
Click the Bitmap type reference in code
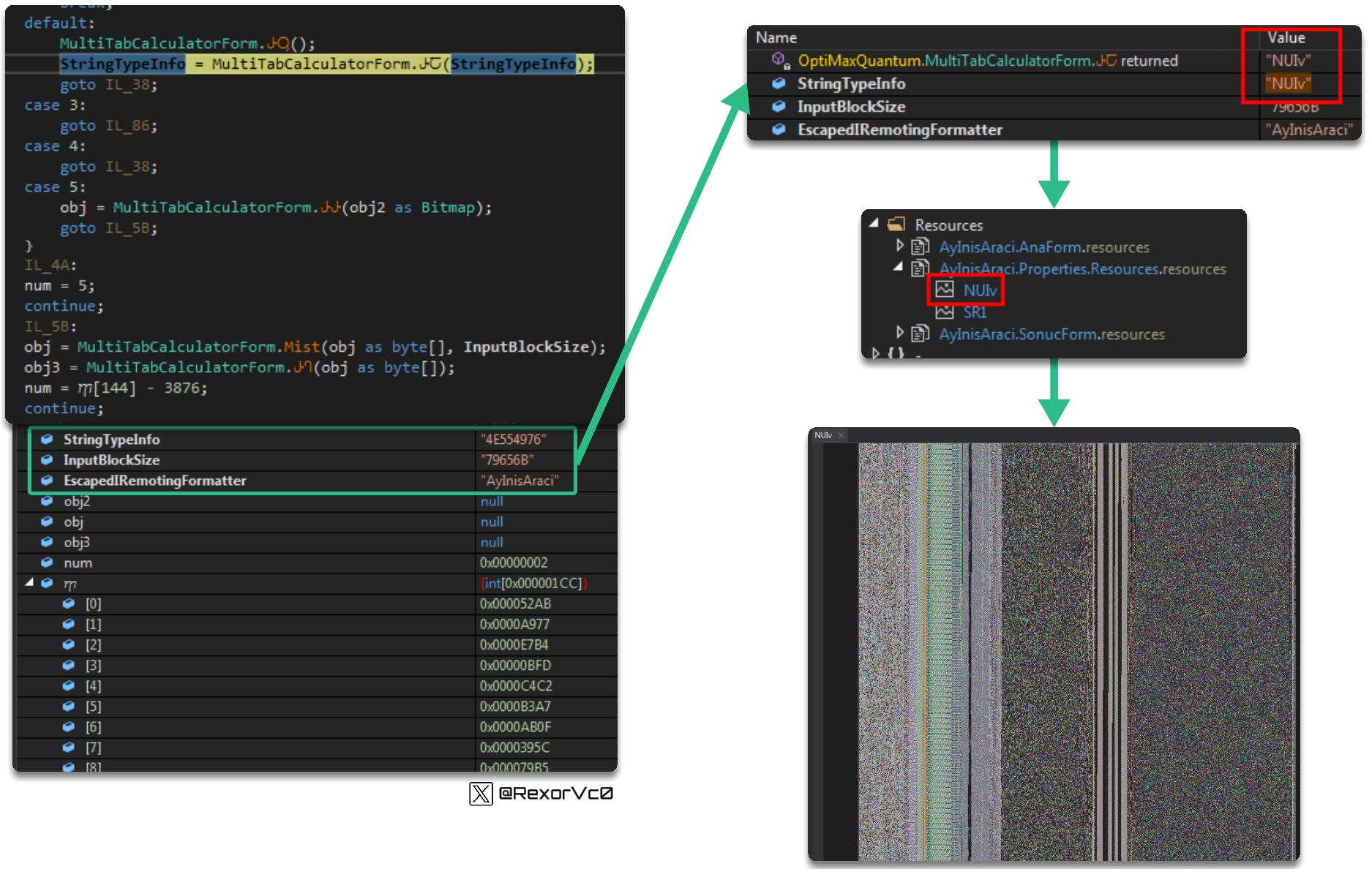tap(448, 207)
